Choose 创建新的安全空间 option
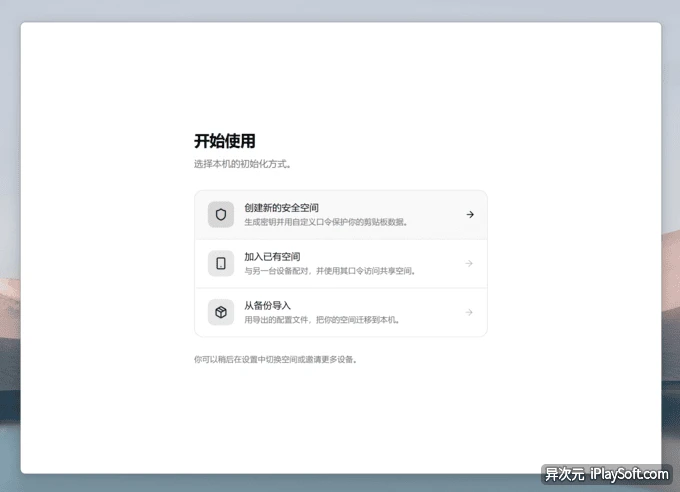680x492 pixels. (x=341, y=215)
